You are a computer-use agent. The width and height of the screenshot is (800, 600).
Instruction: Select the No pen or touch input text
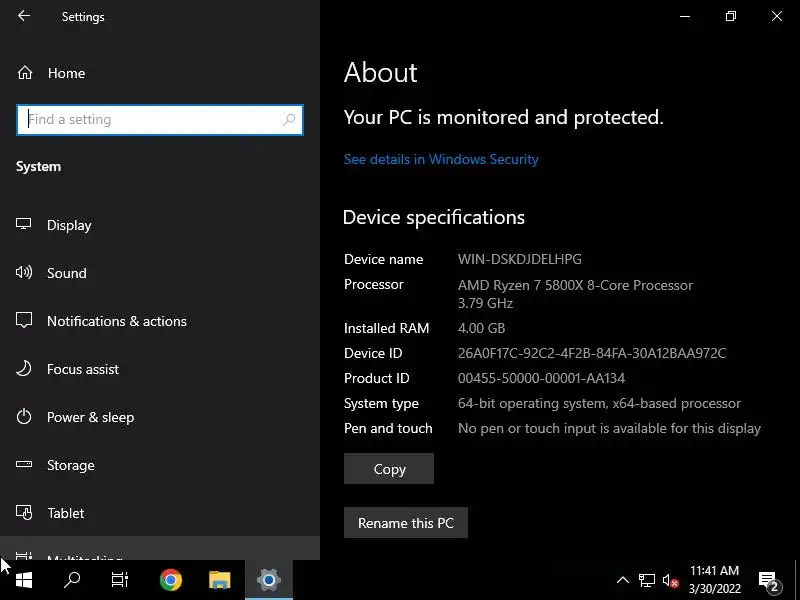point(609,428)
